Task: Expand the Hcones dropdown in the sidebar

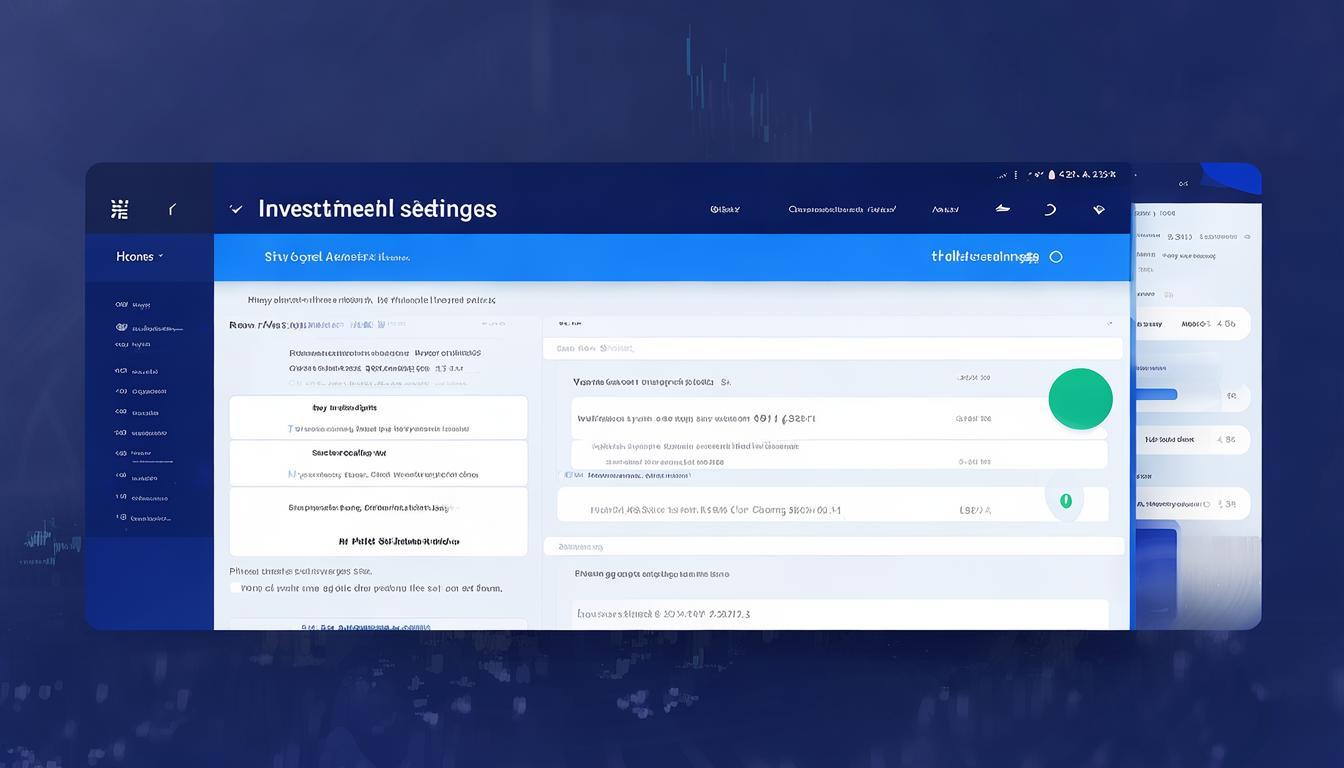Action: [x=139, y=257]
